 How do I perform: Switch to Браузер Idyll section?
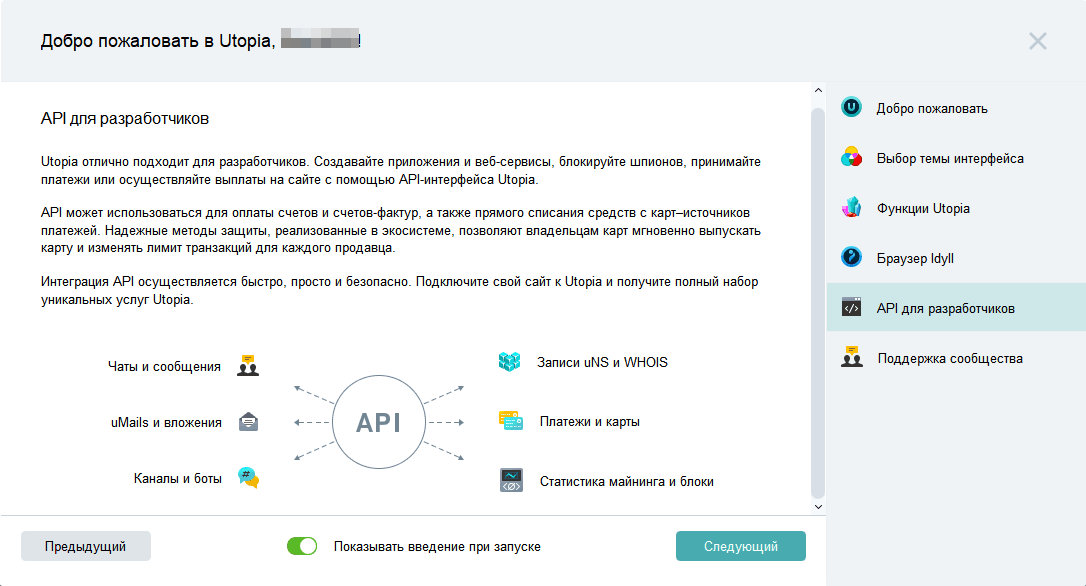coord(956,258)
